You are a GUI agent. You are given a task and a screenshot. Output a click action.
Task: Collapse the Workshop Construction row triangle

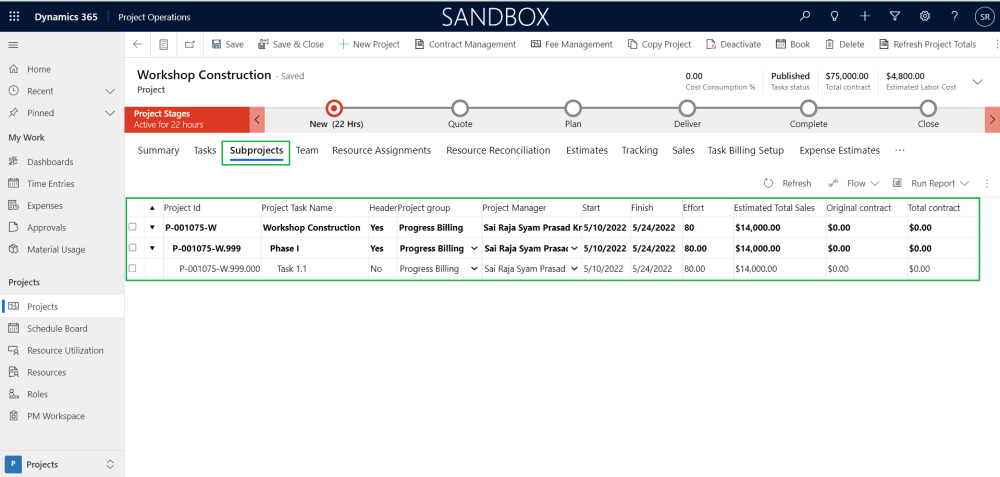click(x=152, y=228)
